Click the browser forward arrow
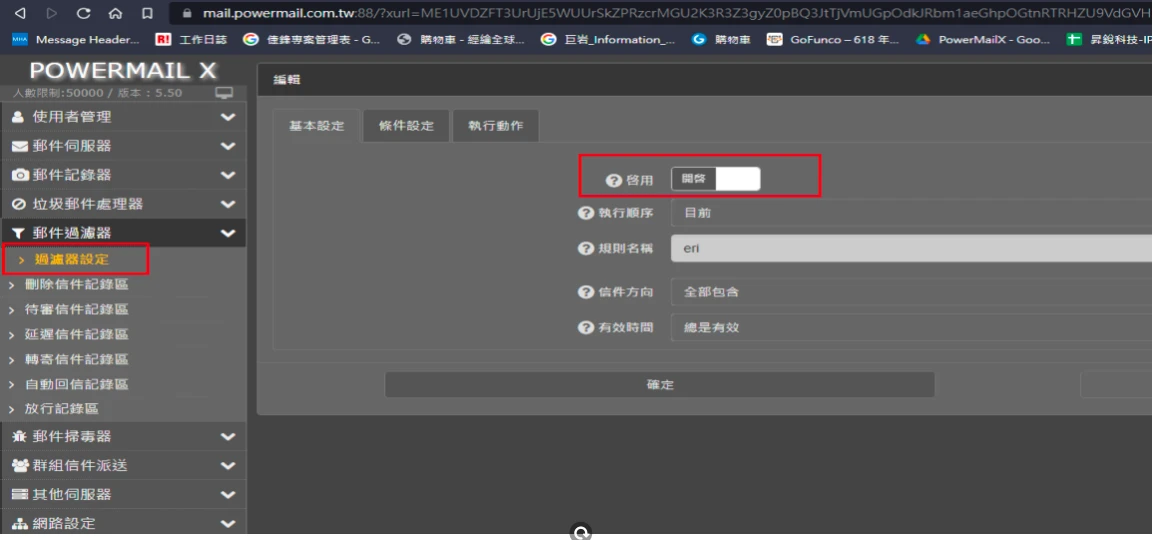The image size is (1156, 540). (51, 13)
